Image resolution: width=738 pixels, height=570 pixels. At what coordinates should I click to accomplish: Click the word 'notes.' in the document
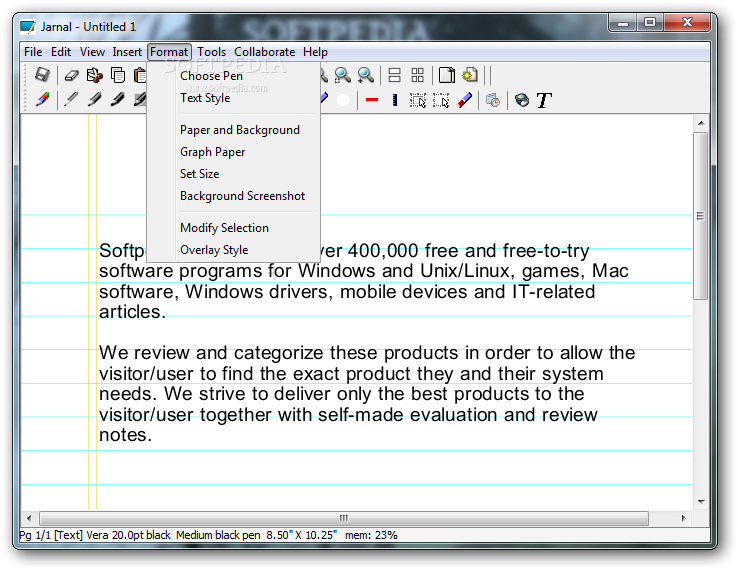126,435
